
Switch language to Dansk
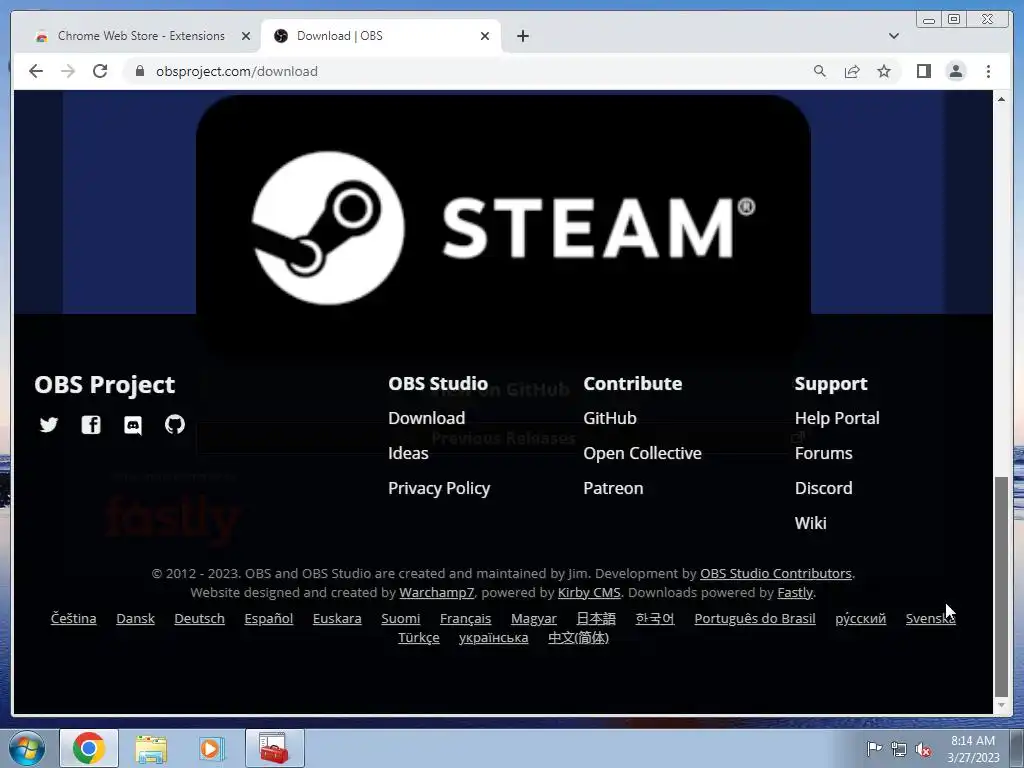135,618
